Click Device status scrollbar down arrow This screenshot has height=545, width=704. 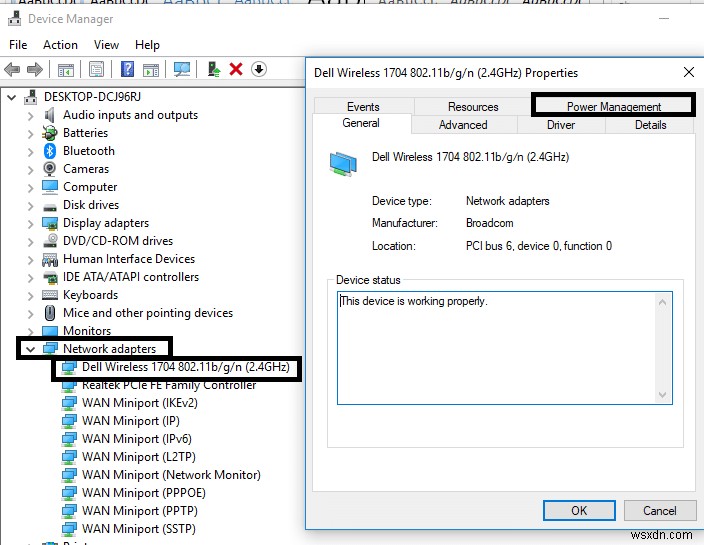pyautogui.click(x=662, y=395)
